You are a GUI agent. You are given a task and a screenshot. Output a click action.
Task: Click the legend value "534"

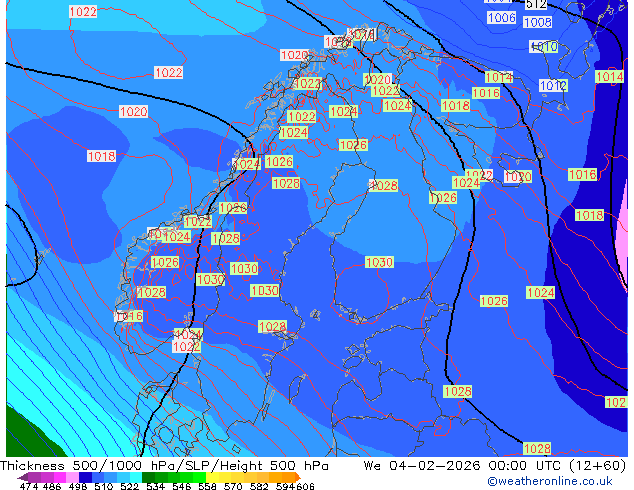pos(155,486)
